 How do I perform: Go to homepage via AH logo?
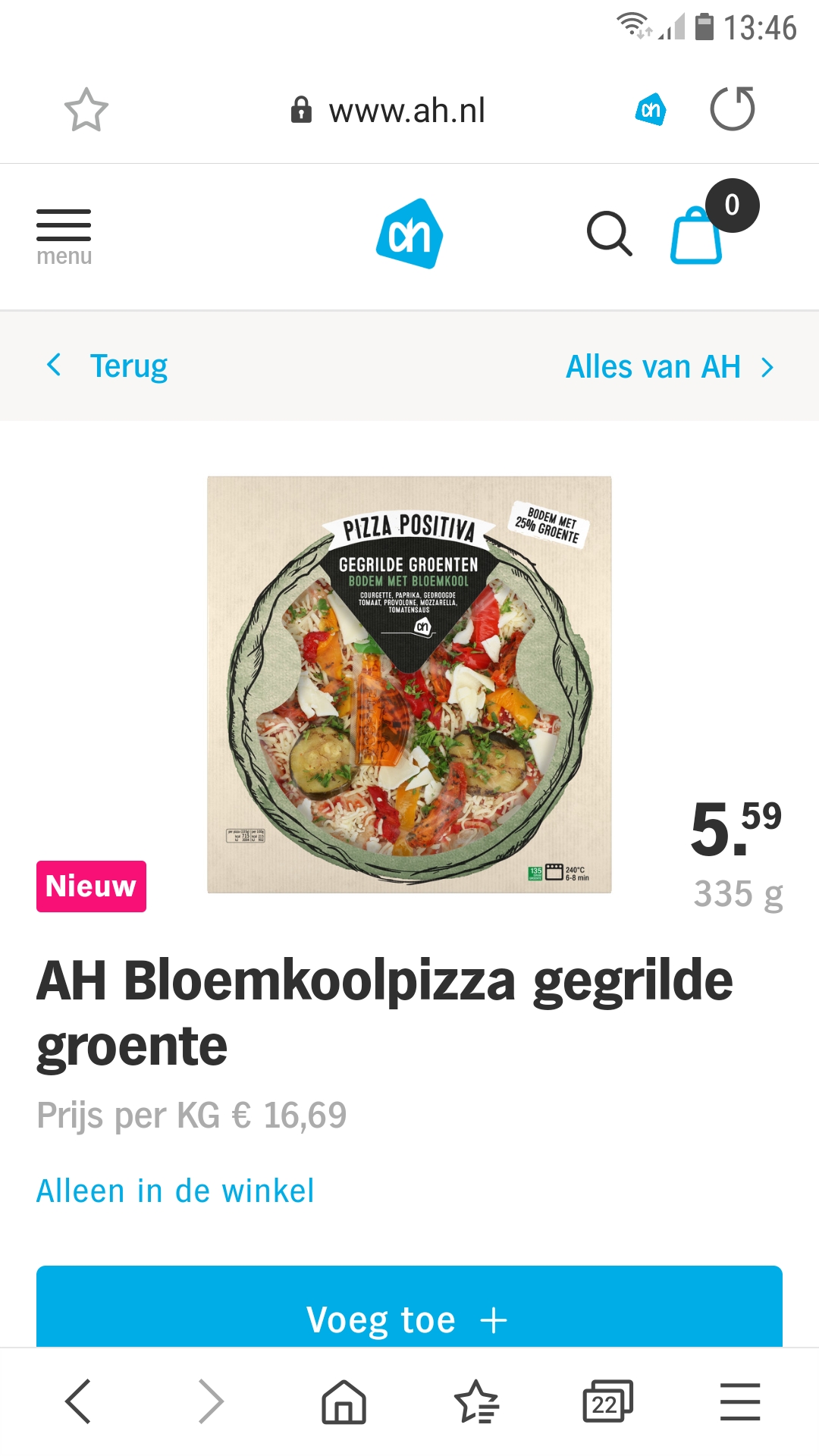point(409,234)
